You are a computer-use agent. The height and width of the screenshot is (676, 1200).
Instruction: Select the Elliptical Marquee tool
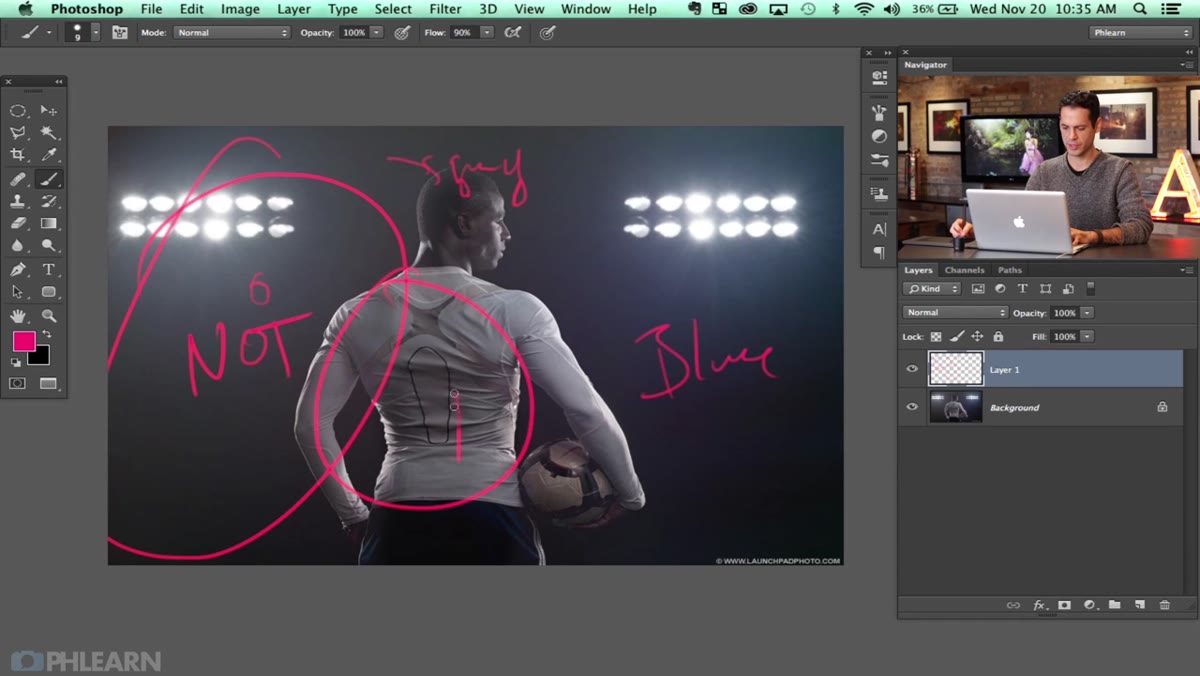[18, 111]
